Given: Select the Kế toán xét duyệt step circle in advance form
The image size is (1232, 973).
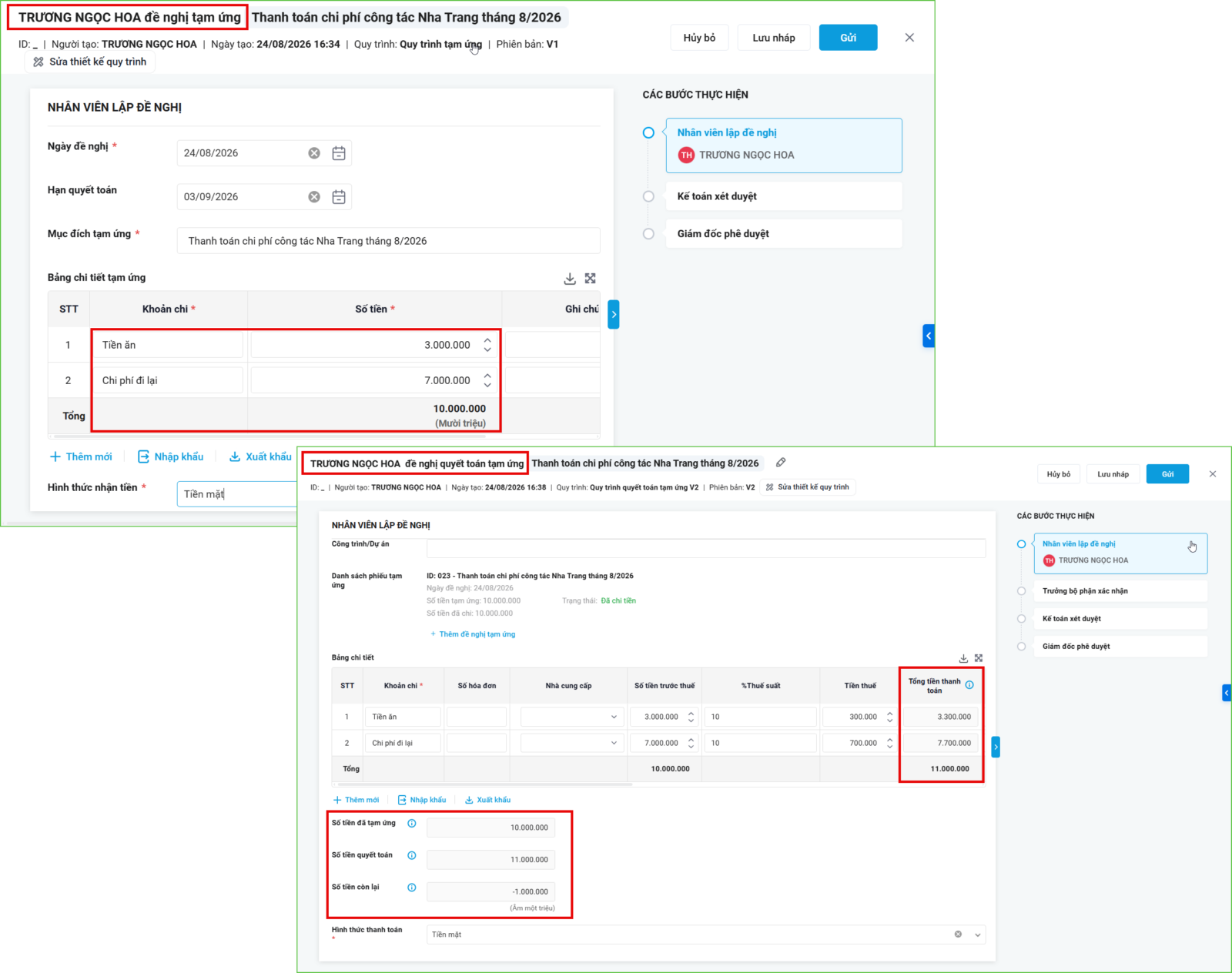Looking at the screenshot, I should pos(648,196).
